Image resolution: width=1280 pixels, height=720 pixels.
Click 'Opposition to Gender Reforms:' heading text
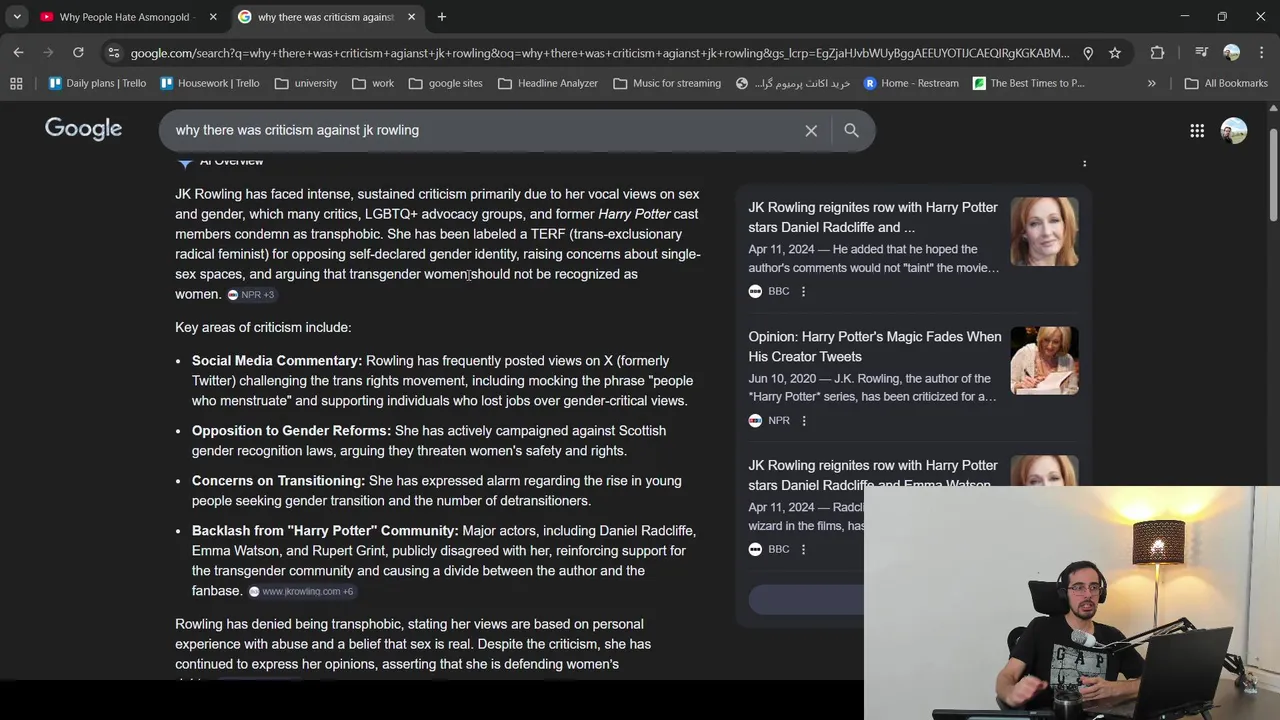pyautogui.click(x=291, y=431)
